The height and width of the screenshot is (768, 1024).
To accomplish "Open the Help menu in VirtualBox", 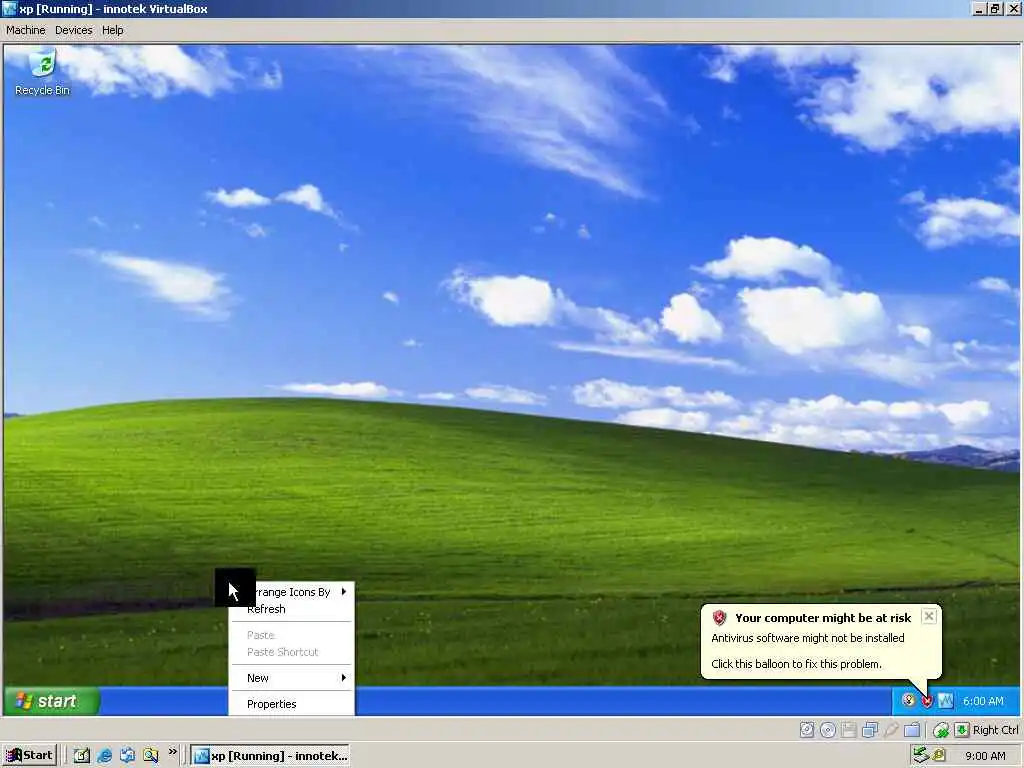I will [x=112, y=30].
